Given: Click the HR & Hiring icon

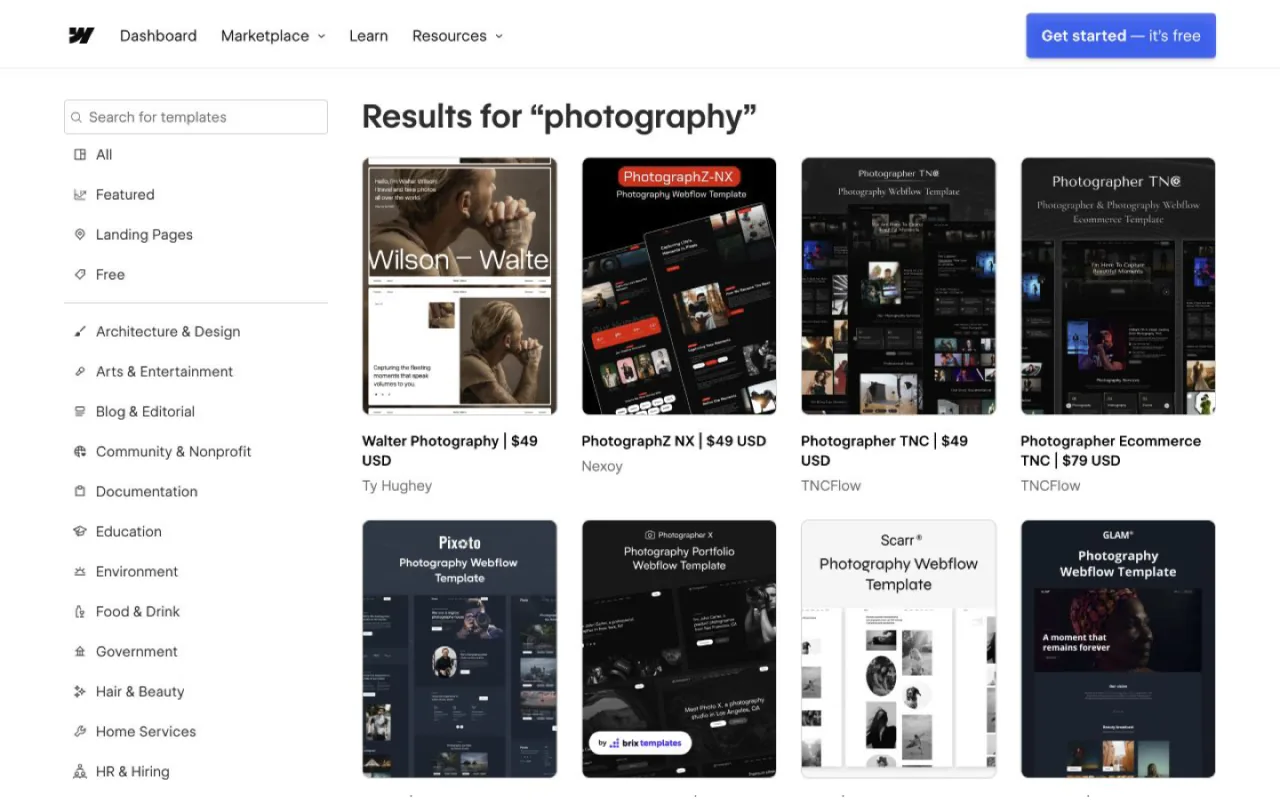Looking at the screenshot, I should coord(80,772).
